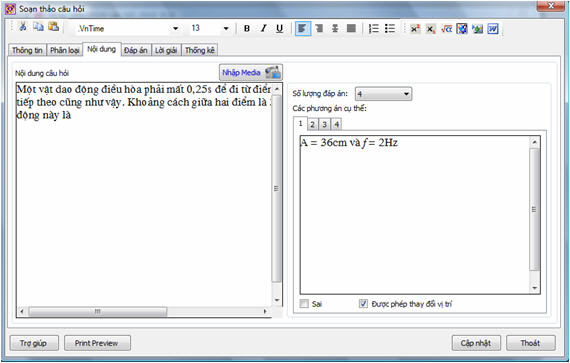Select answer option tab 2

coord(312,125)
